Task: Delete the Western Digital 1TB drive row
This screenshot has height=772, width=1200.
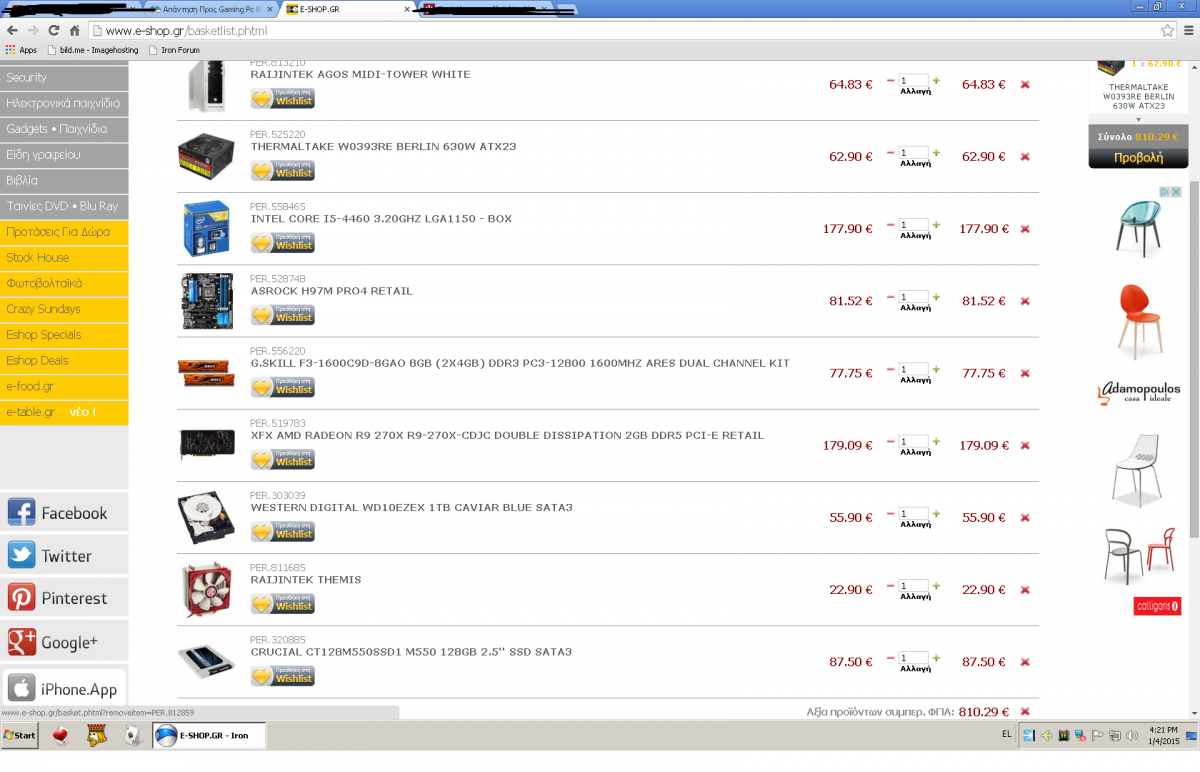Action: click(x=1025, y=518)
